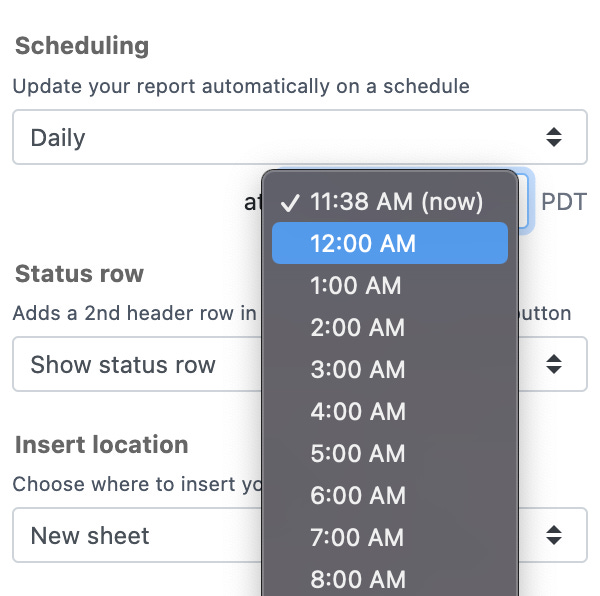Pick 5:00 AM from the list

[390, 453]
